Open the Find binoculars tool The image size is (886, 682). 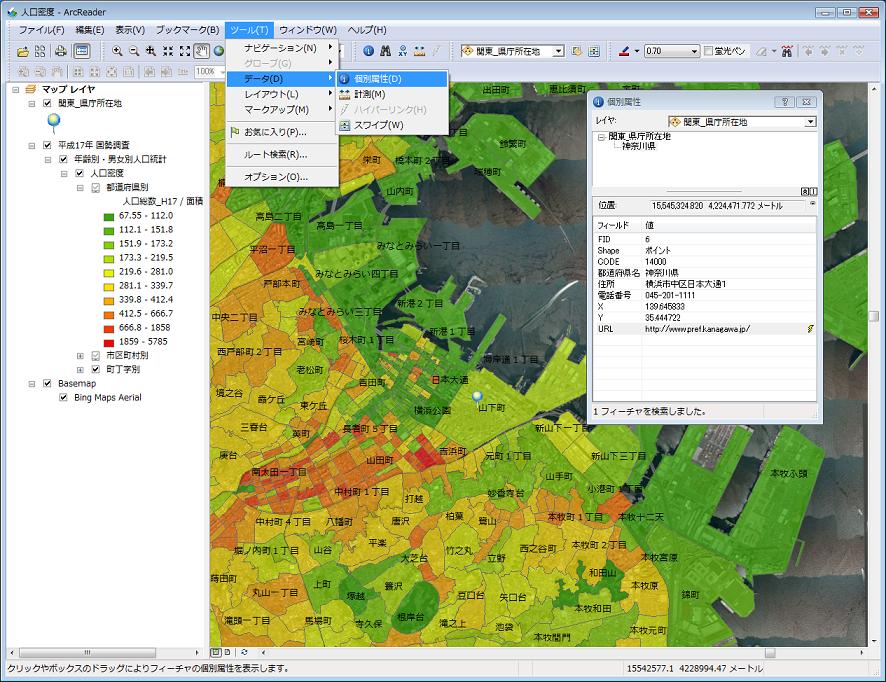(x=385, y=51)
